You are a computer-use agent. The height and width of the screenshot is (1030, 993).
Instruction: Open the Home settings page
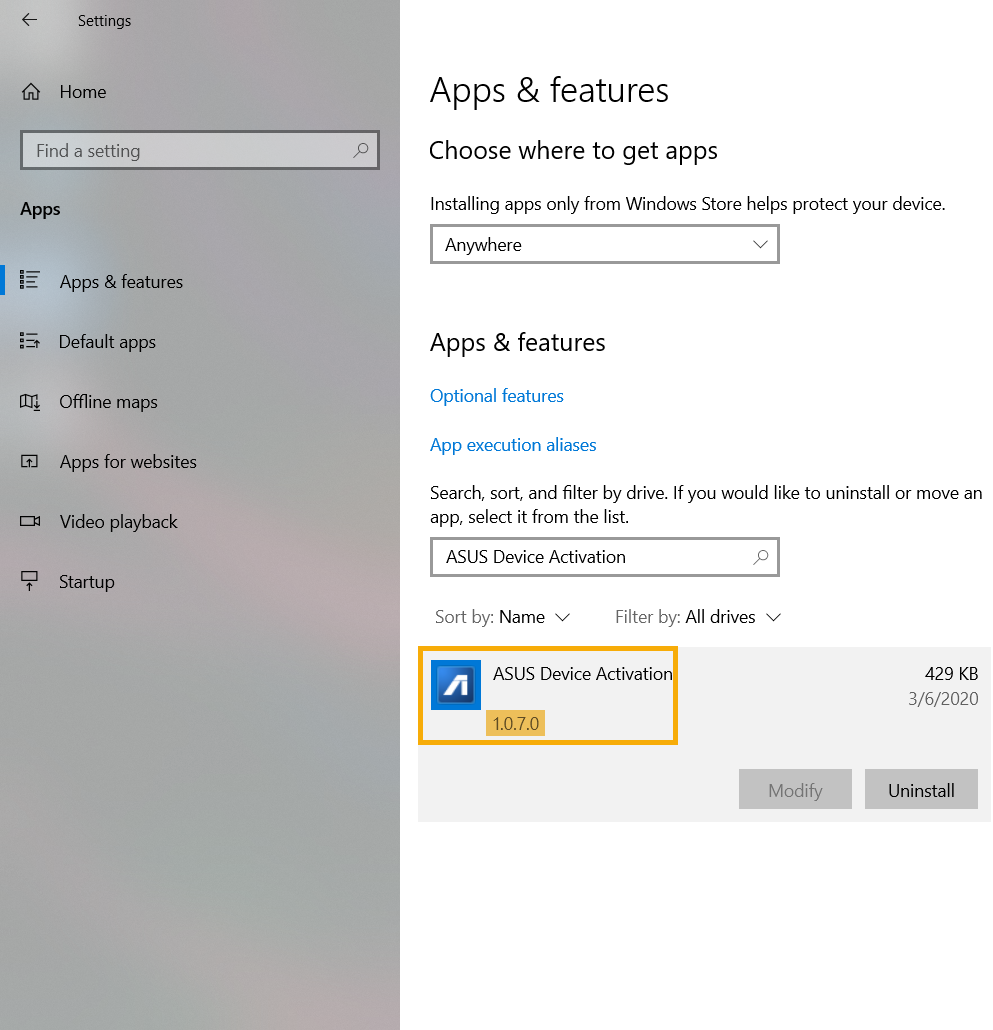[83, 92]
